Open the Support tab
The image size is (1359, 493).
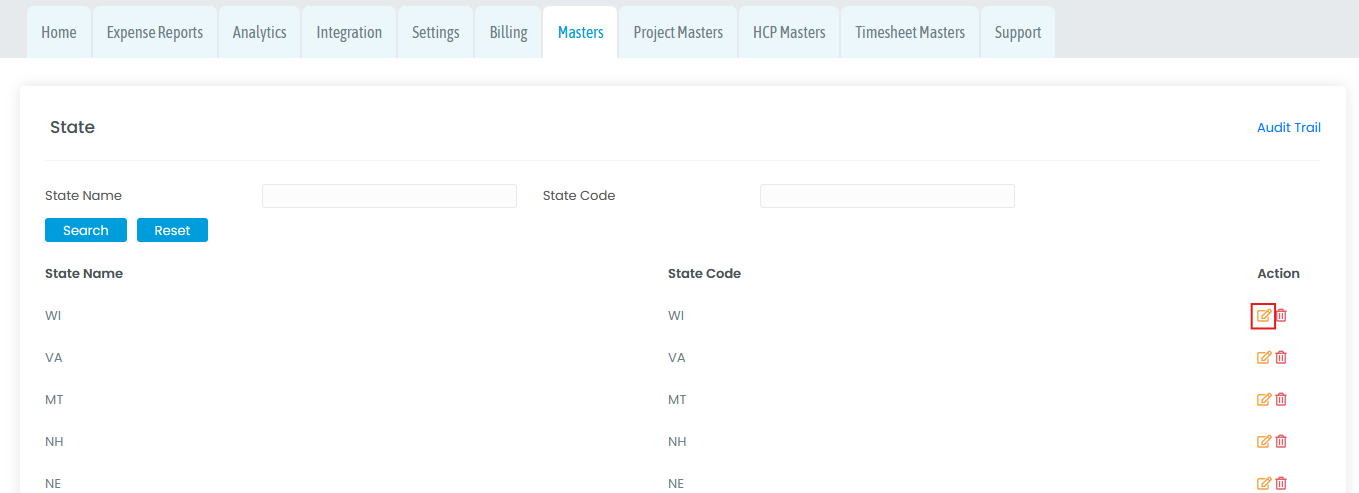[1018, 32]
